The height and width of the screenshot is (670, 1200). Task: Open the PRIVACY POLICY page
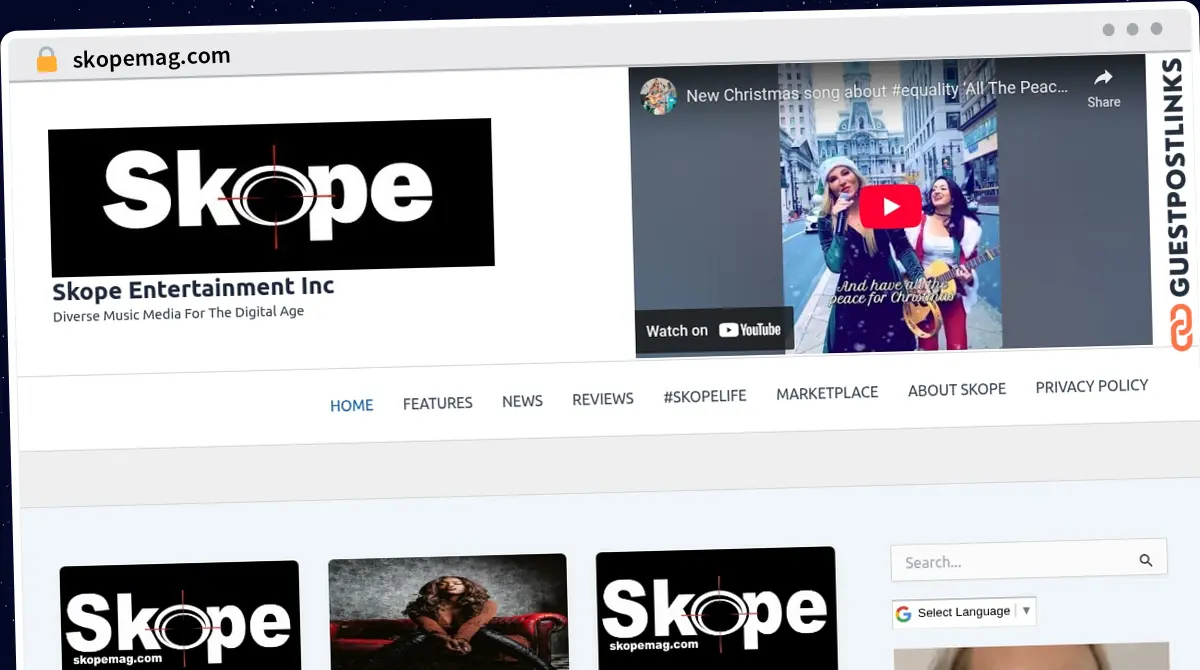tap(1092, 386)
